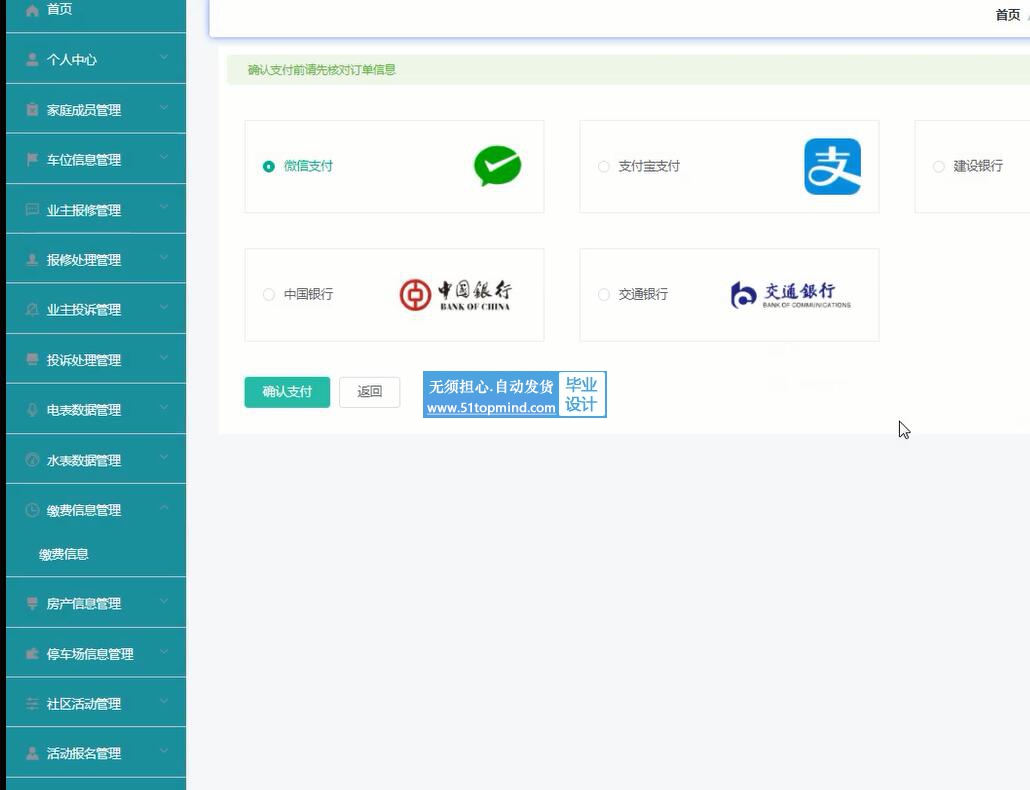Click the flag icon beside 车位信息管理
This screenshot has height=790, width=1030.
pos(32,160)
